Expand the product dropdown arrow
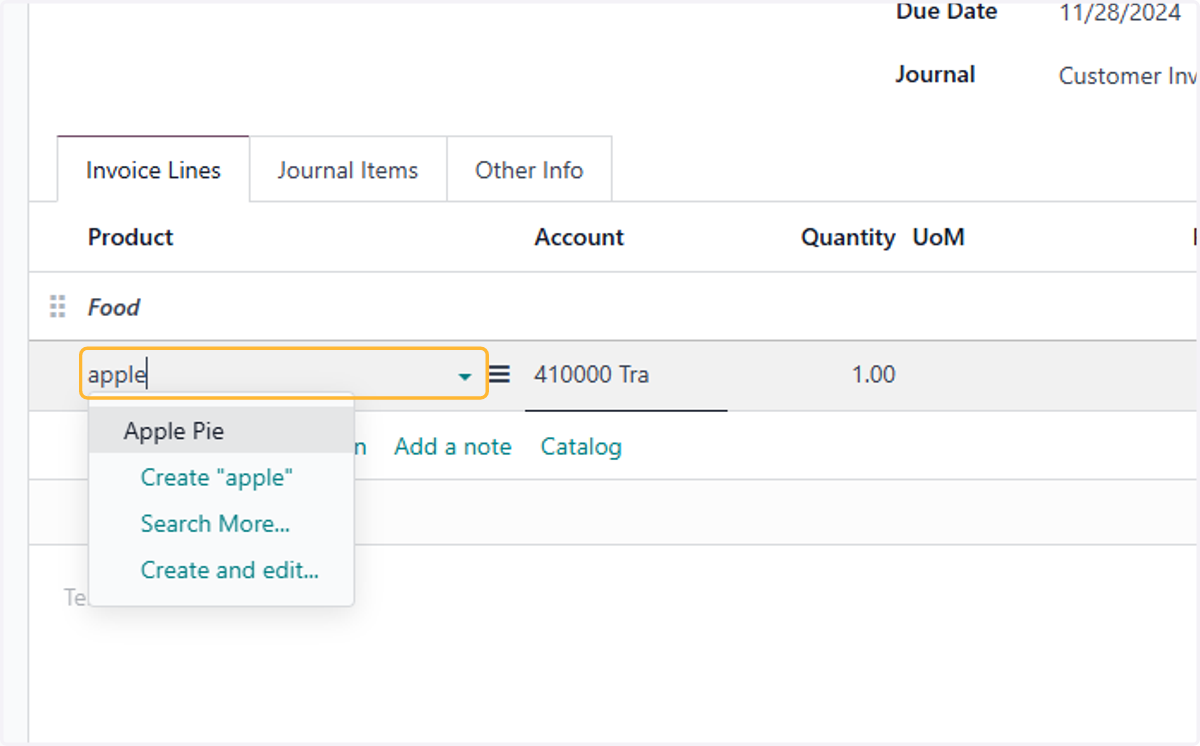Screen dimensions: 1200x746 [x=465, y=376]
